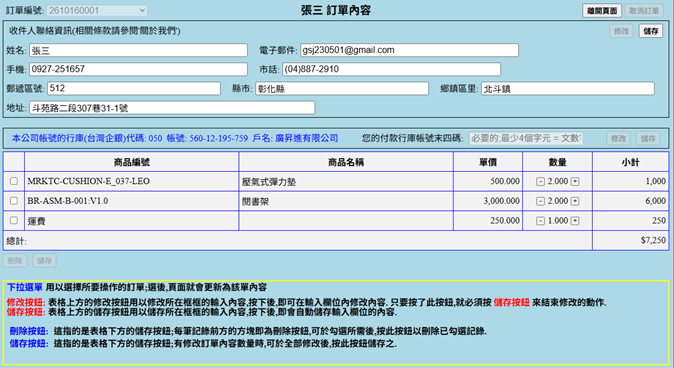Click the landline field (04)887-2910
The image size is (674, 368).
pyautogui.click(x=392, y=69)
